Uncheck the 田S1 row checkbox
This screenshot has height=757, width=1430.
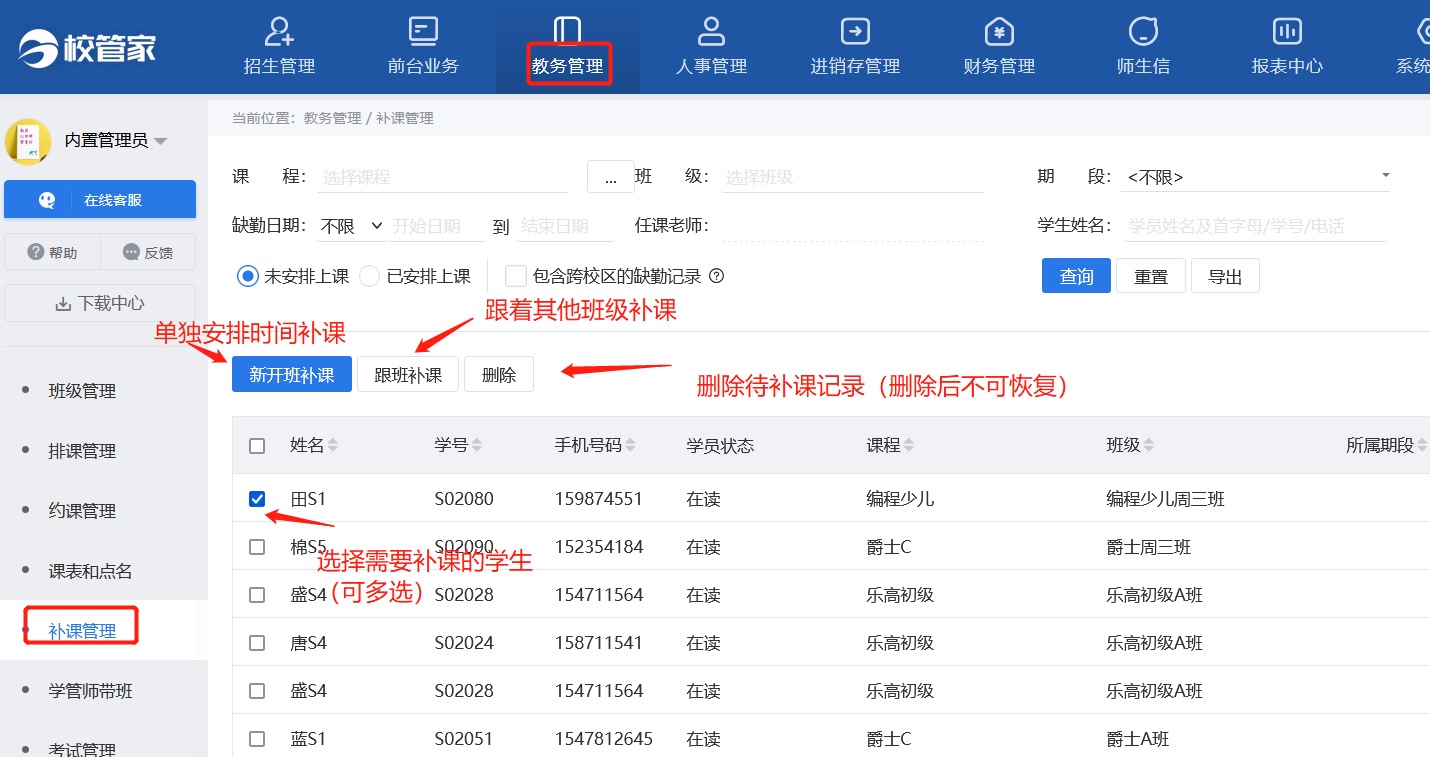click(257, 499)
